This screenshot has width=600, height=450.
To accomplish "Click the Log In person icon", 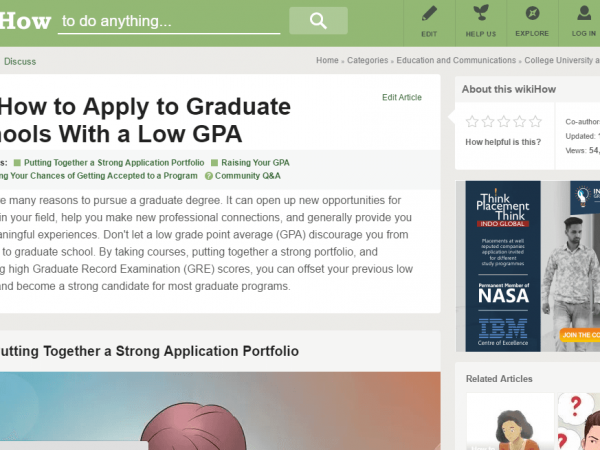I will point(584,14).
